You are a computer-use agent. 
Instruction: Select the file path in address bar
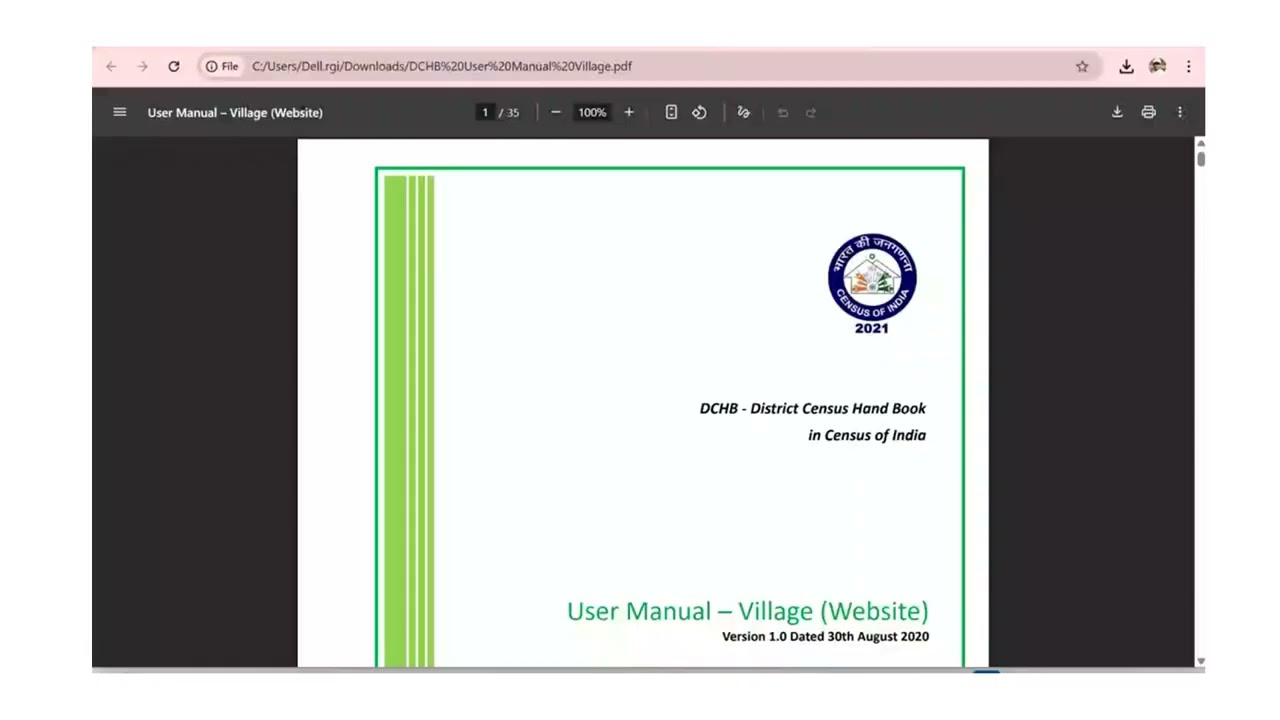(x=442, y=66)
